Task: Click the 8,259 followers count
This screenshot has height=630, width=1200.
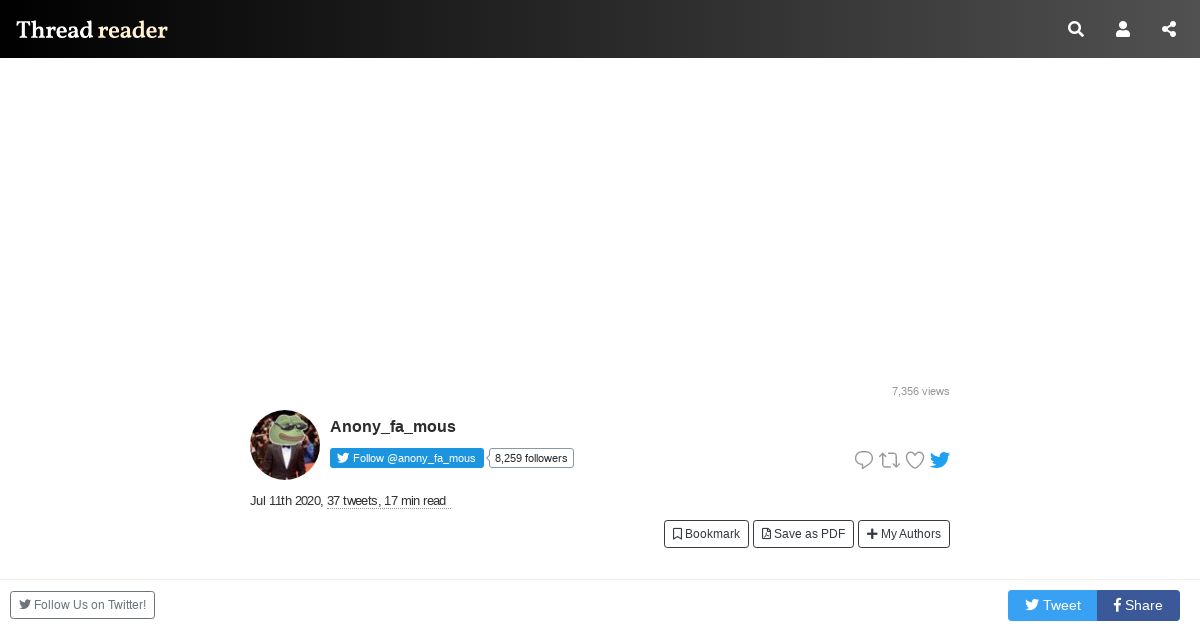Action: pyautogui.click(x=531, y=458)
